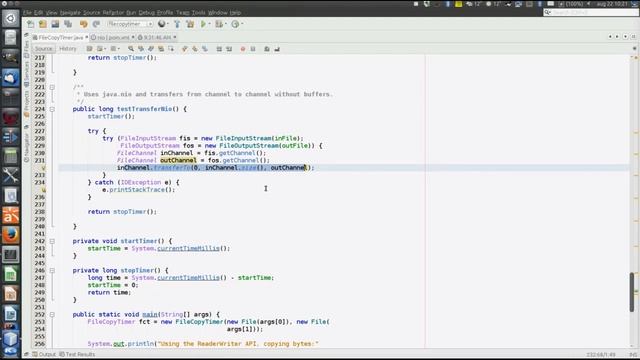Click the Open Project toolbar icon

click(x=55, y=24)
